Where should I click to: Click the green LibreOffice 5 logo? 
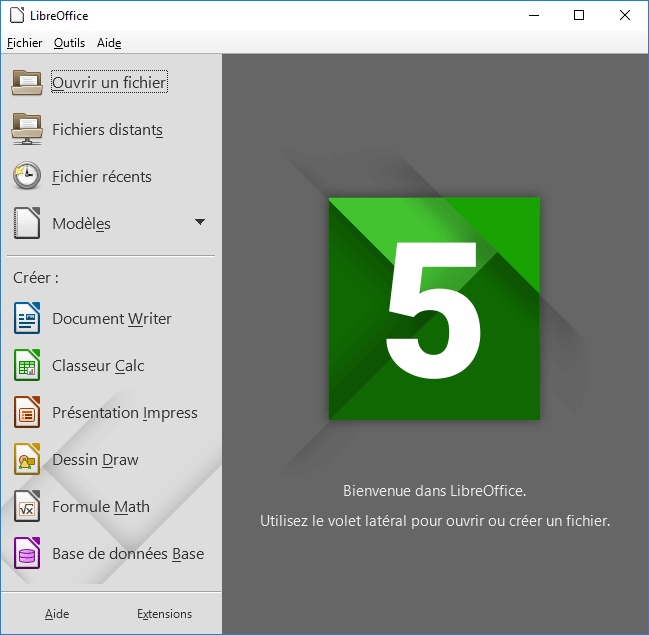tap(434, 309)
